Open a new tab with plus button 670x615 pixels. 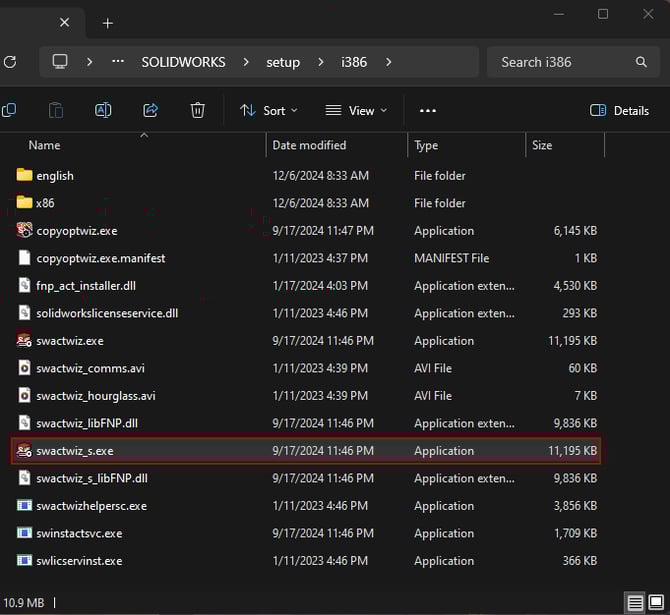tap(108, 23)
